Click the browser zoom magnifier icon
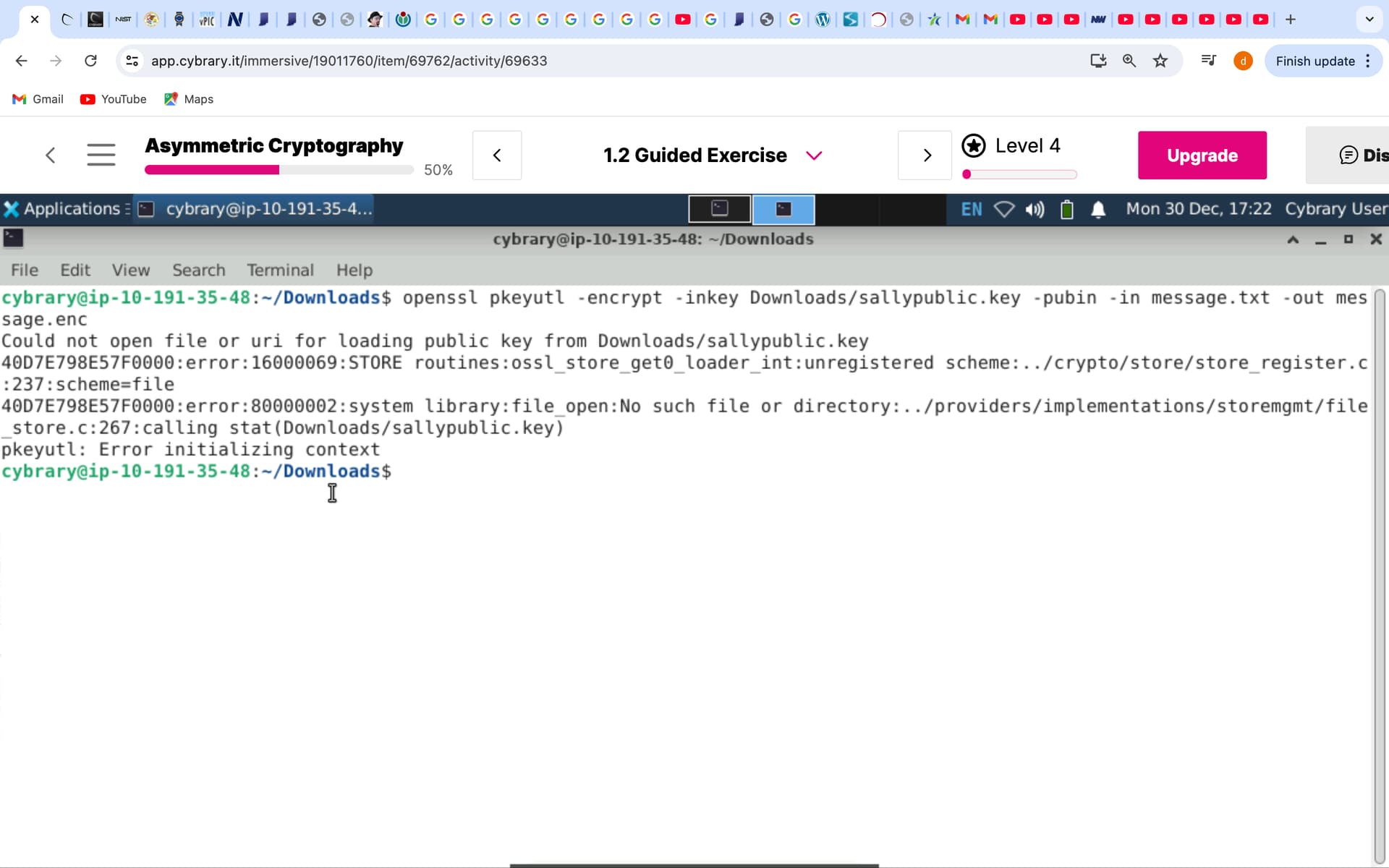 1129,61
